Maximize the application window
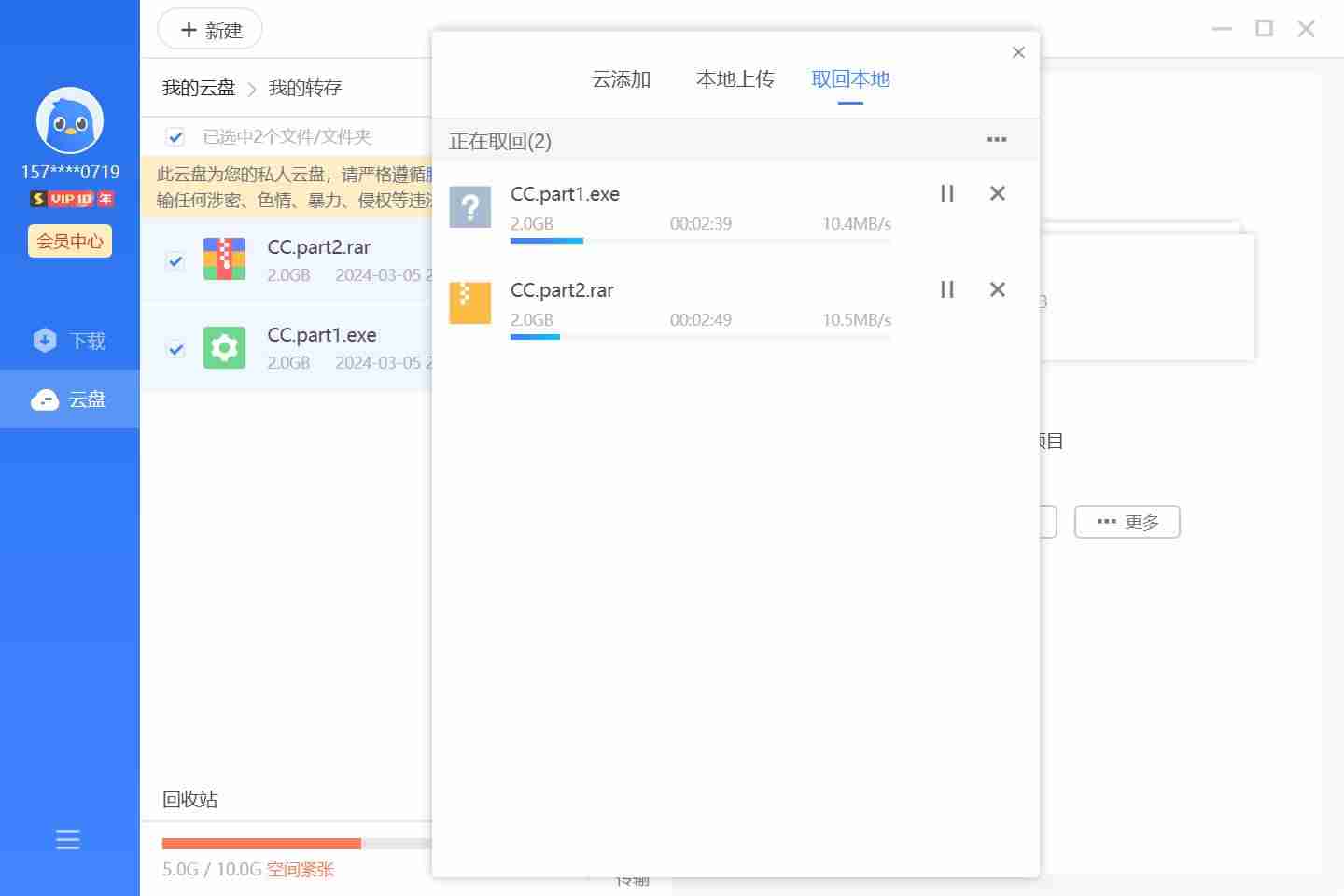 [1264, 29]
